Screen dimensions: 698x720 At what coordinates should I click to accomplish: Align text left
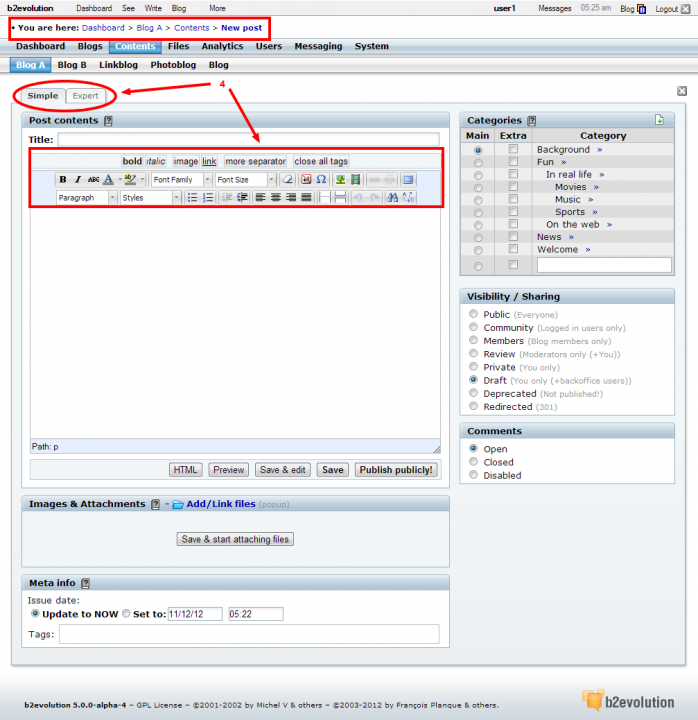point(260,197)
